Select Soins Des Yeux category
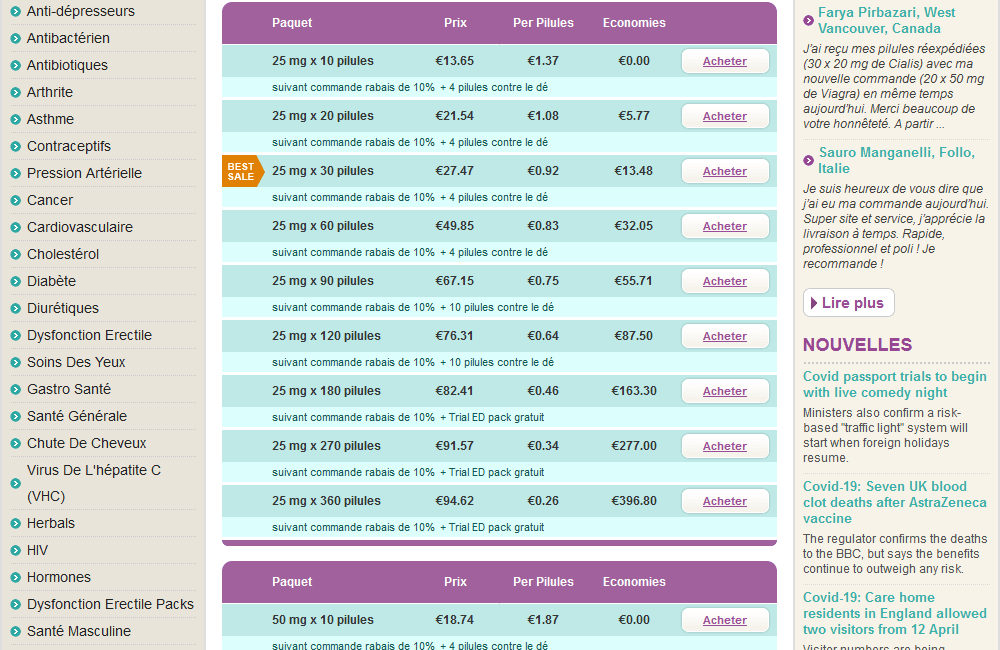This screenshot has height=650, width=1000. tap(76, 362)
